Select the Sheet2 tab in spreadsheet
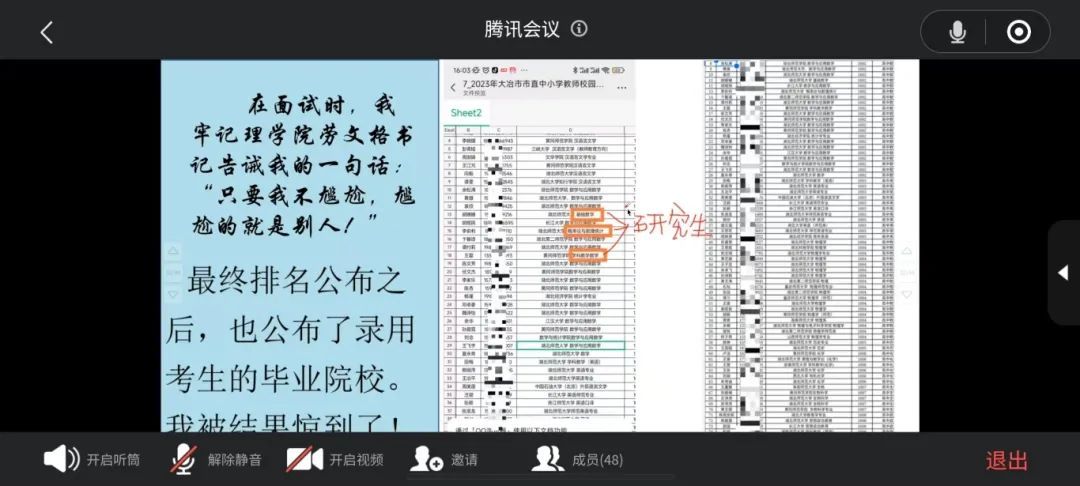The height and width of the screenshot is (486, 1080). [465, 113]
